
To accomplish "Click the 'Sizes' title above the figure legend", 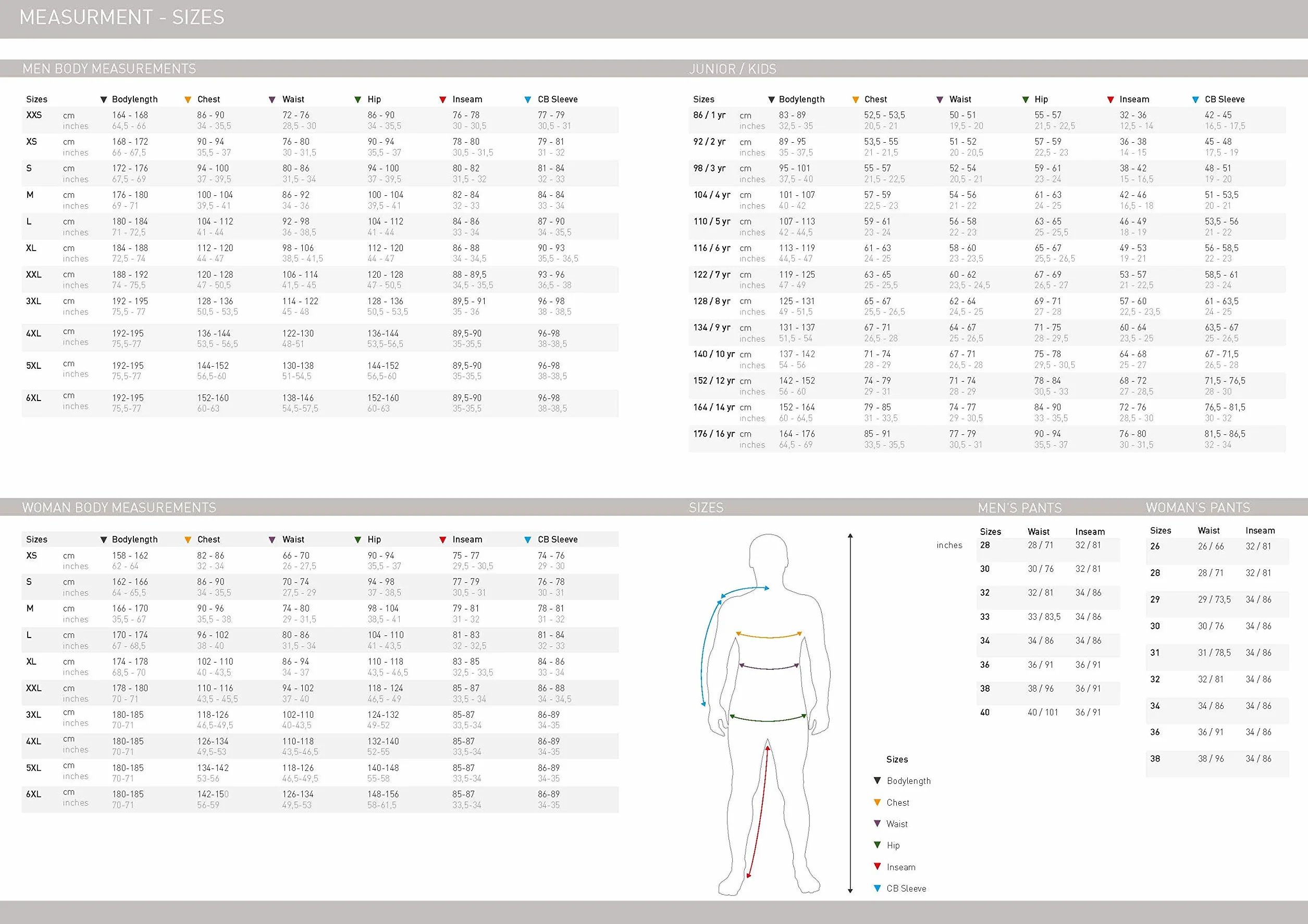I will tap(897, 759).
